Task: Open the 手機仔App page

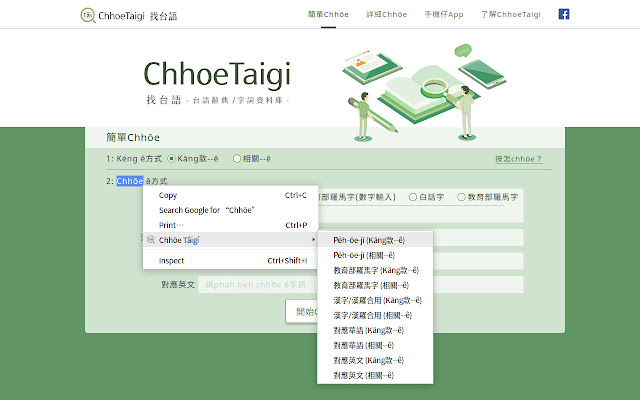Action: click(x=444, y=15)
